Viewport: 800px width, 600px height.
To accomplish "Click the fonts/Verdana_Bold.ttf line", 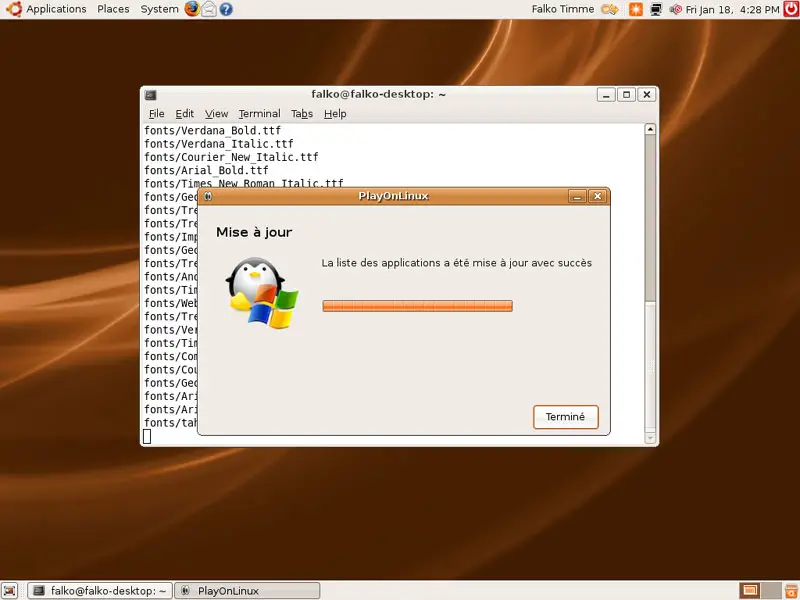I will (x=212, y=131).
